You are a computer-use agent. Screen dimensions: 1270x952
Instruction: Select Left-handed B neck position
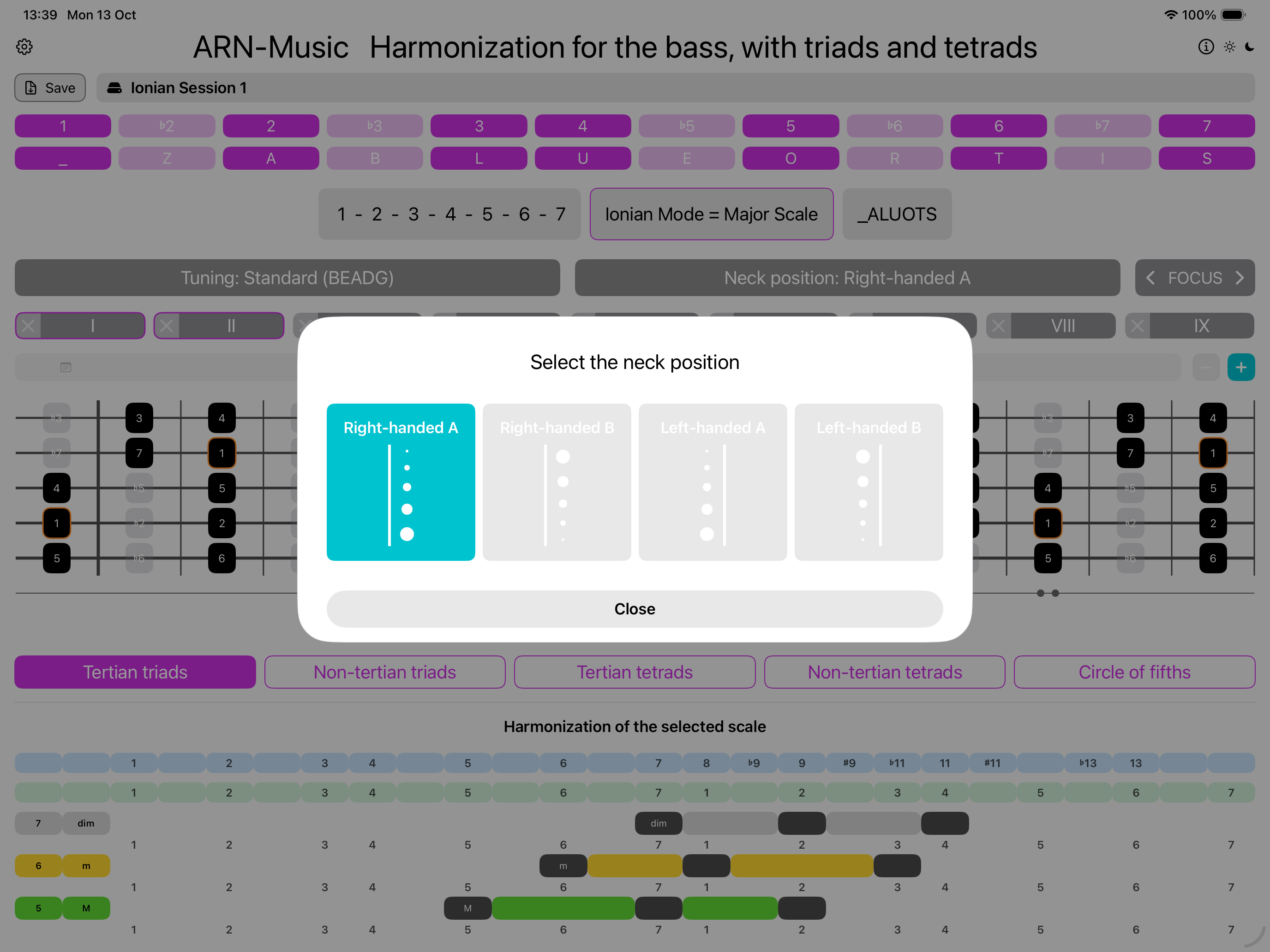pos(868,482)
